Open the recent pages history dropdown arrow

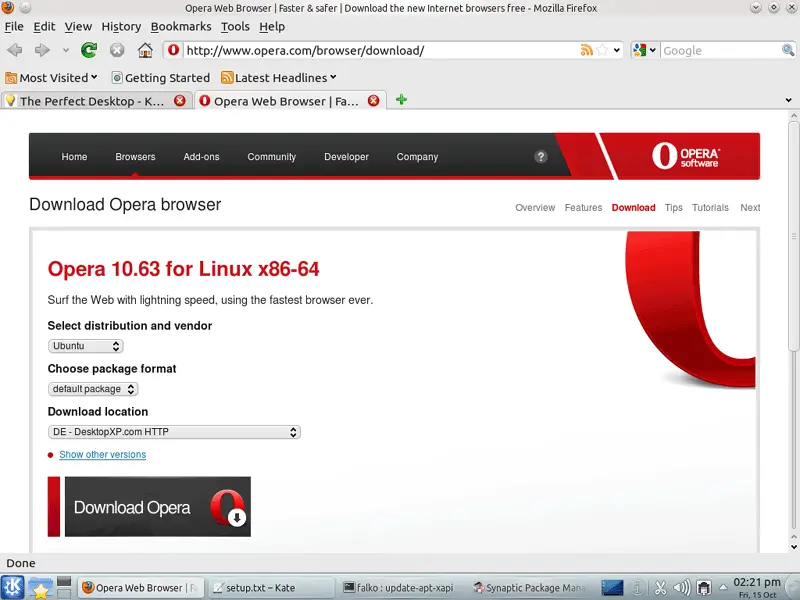66,50
